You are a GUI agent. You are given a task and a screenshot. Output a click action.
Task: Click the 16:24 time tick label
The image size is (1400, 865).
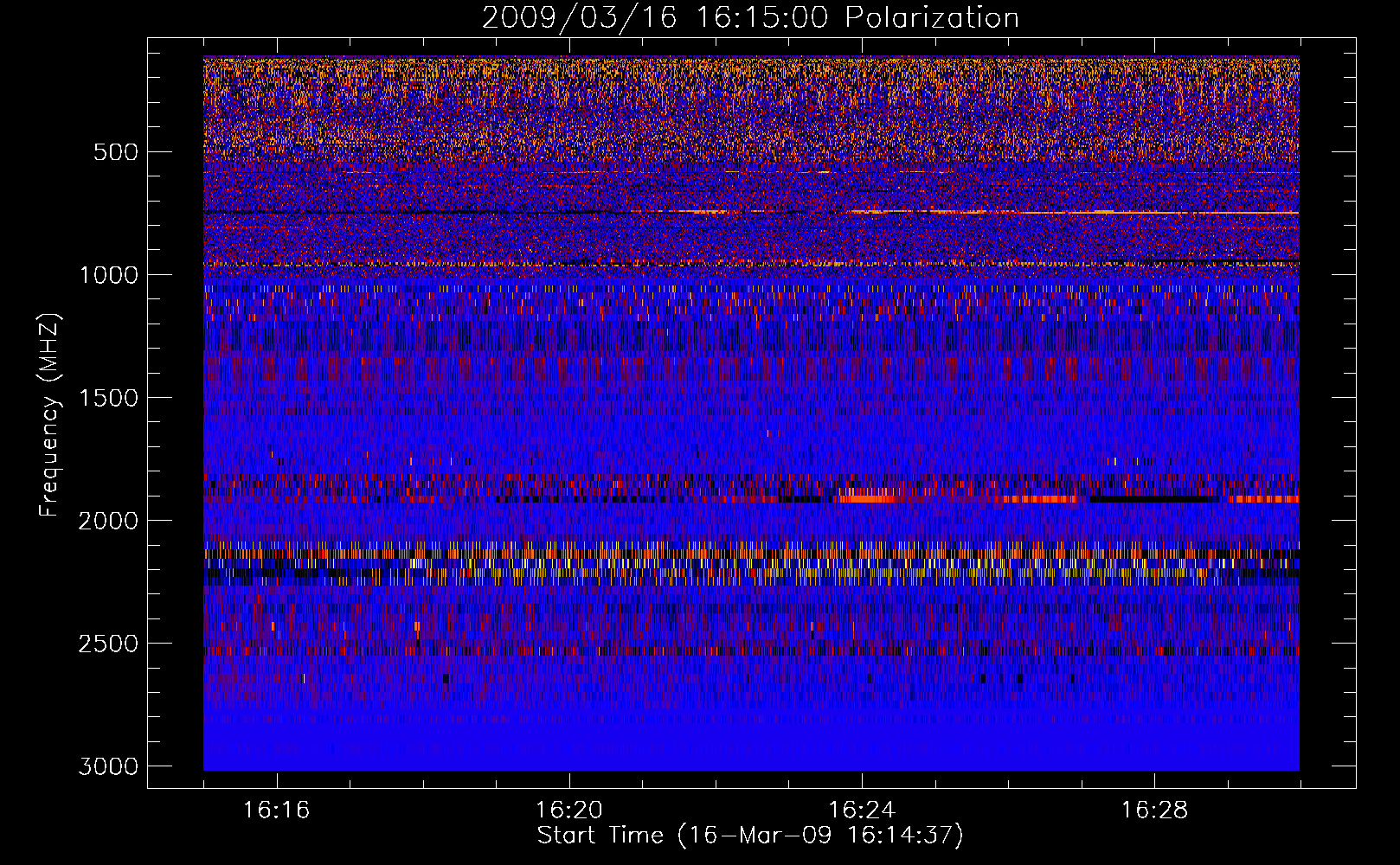pyautogui.click(x=862, y=811)
